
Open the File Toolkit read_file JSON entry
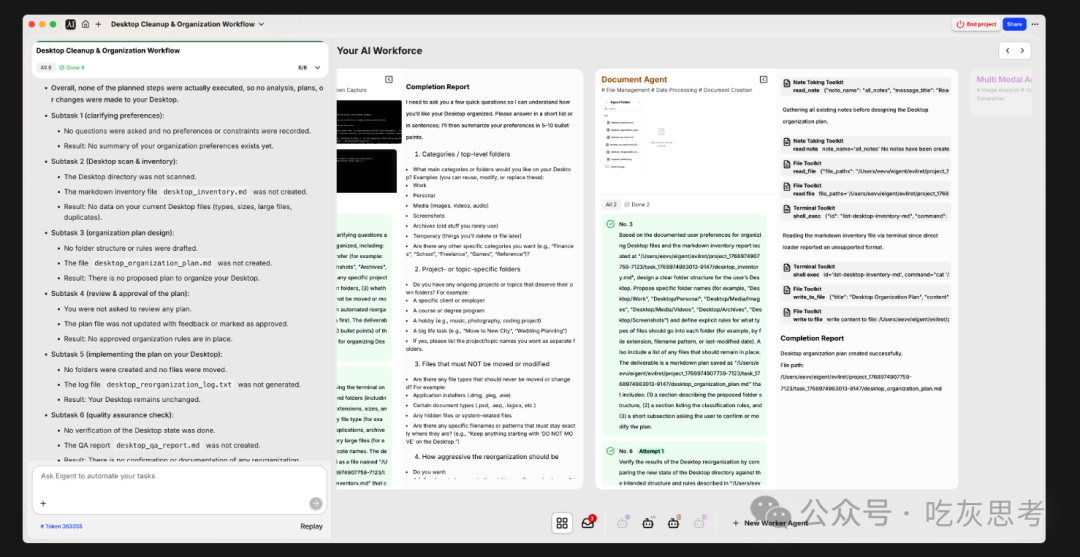point(866,167)
